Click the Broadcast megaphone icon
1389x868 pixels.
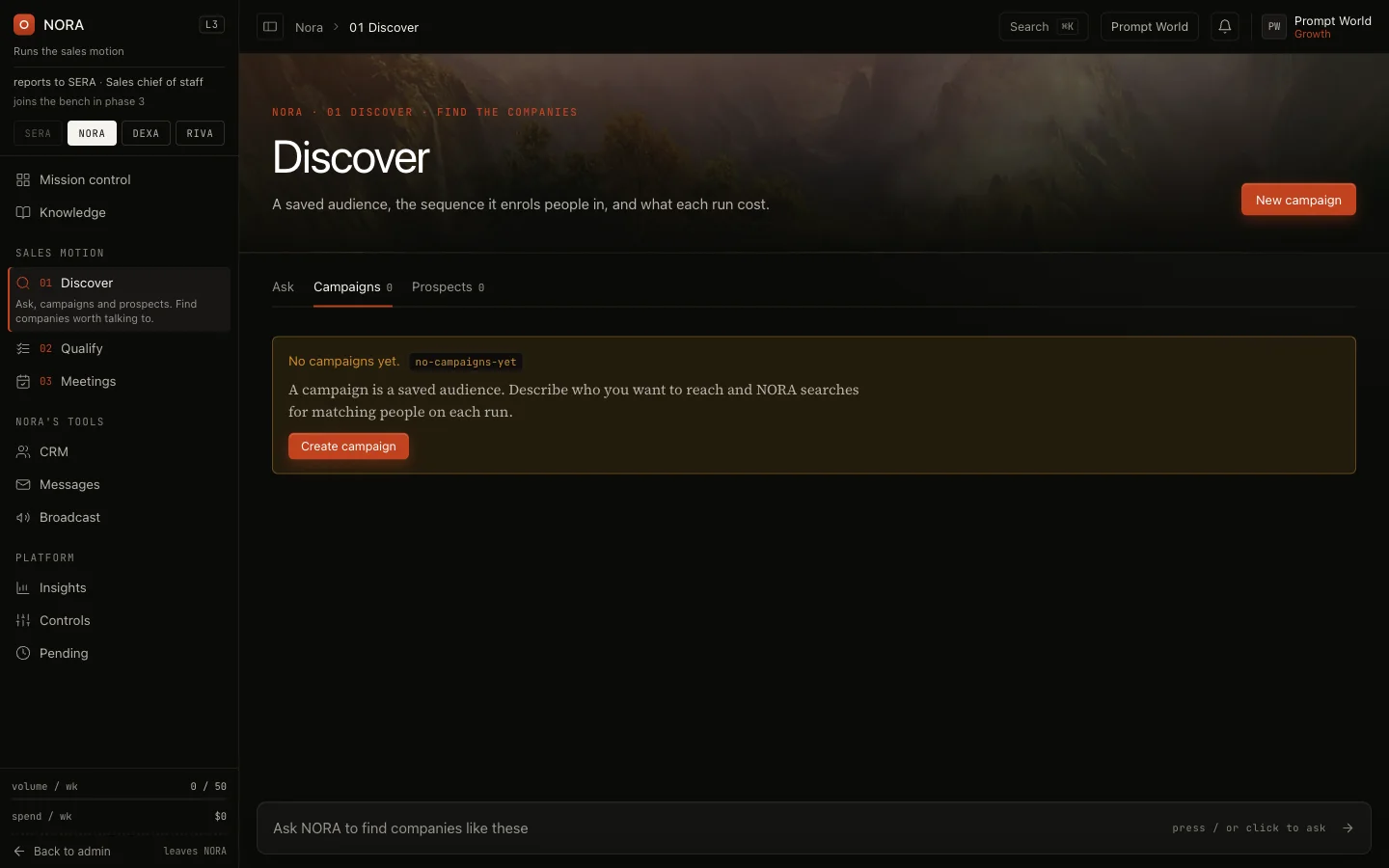[23, 517]
